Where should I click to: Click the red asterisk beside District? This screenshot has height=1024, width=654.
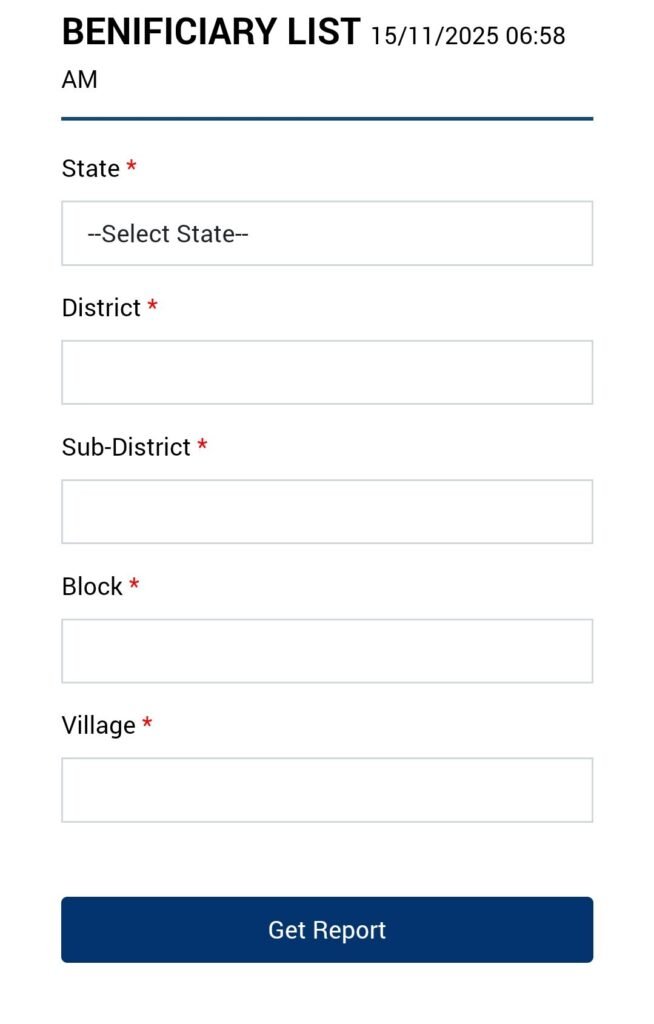(x=152, y=307)
